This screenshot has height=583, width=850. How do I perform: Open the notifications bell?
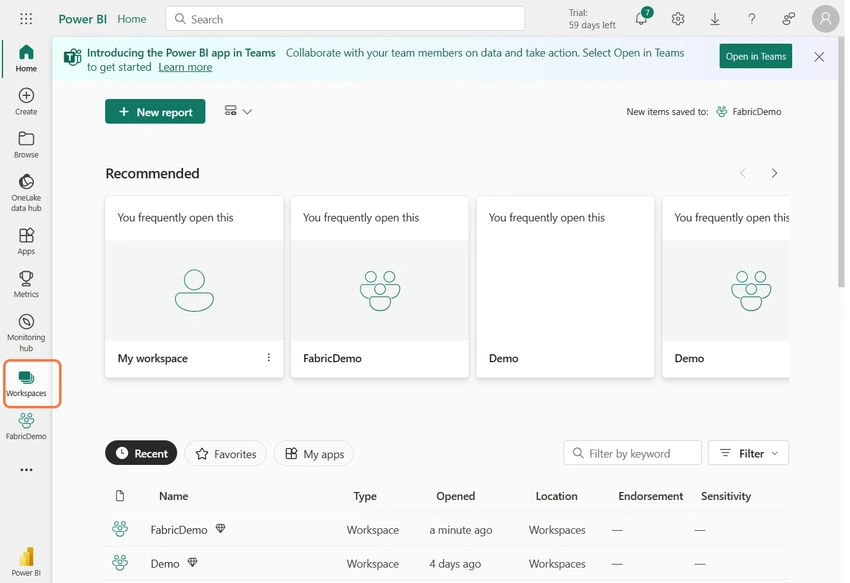click(641, 19)
